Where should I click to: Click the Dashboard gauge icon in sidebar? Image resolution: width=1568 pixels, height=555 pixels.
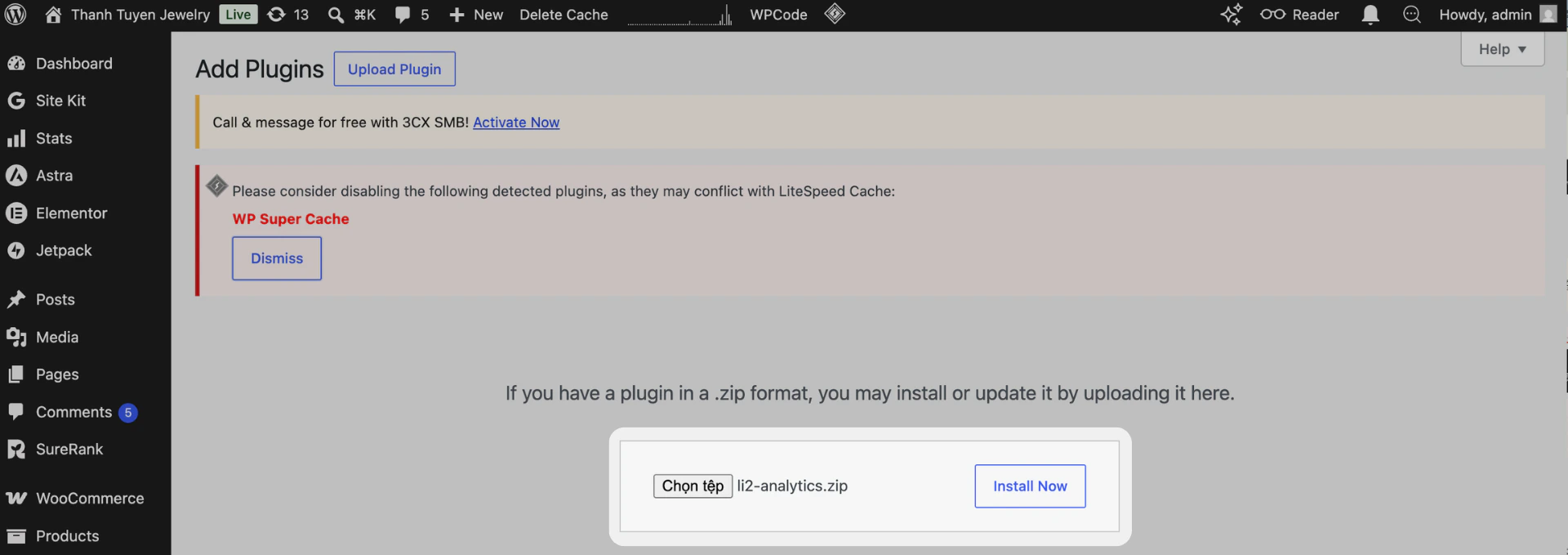(x=16, y=63)
